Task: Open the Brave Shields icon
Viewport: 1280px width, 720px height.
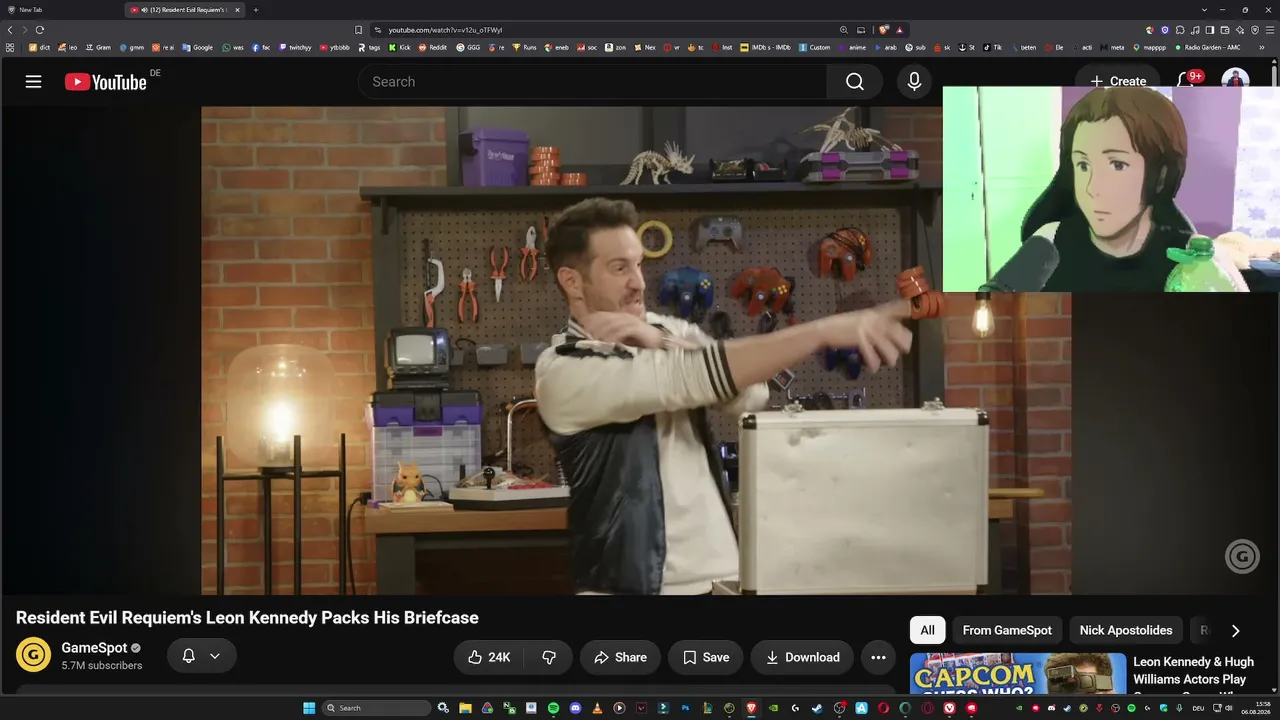Action: click(884, 30)
